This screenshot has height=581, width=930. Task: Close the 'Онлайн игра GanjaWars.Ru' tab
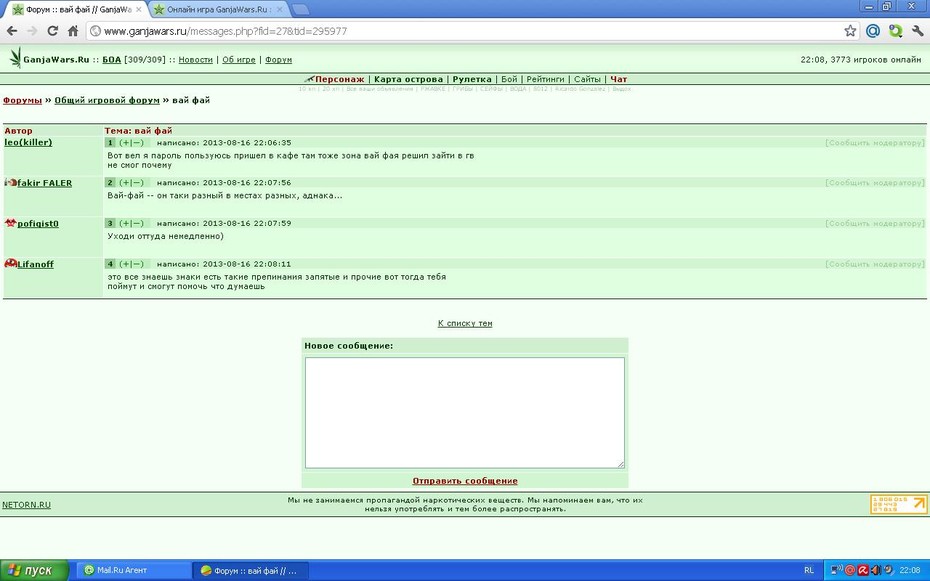279,9
